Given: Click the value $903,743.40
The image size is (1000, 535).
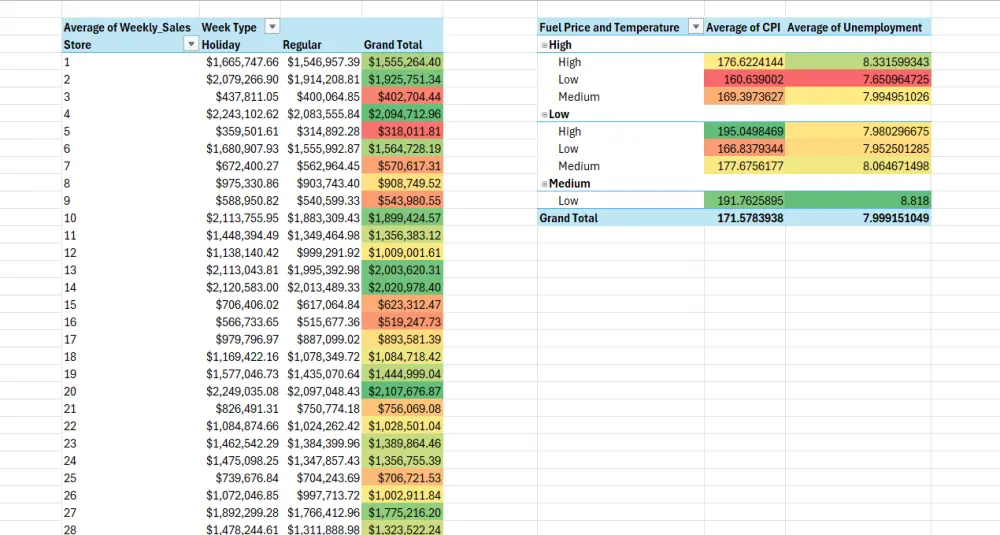Looking at the screenshot, I should click(x=322, y=183).
